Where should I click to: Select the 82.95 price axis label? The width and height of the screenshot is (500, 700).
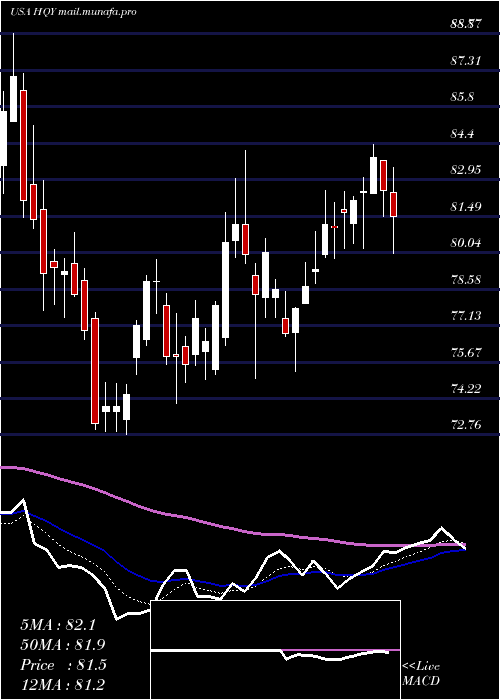pyautogui.click(x=465, y=170)
